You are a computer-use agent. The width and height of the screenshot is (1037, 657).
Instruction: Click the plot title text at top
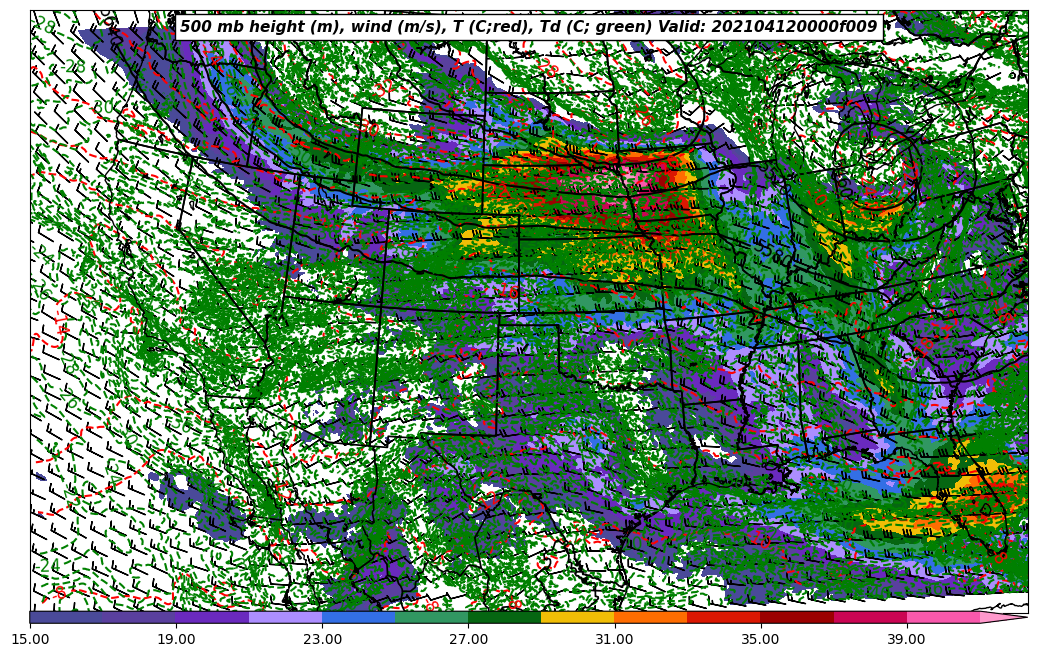pyautogui.click(x=529, y=26)
